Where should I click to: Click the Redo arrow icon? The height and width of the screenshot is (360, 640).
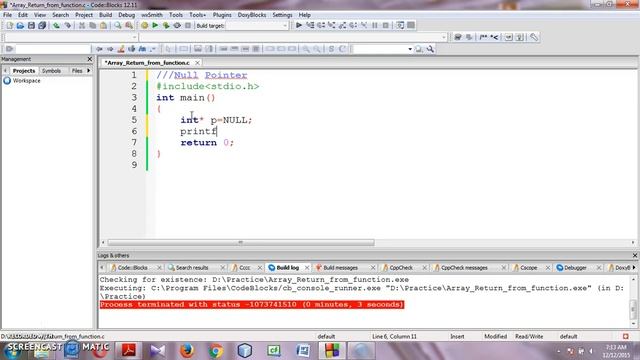pos(67,25)
